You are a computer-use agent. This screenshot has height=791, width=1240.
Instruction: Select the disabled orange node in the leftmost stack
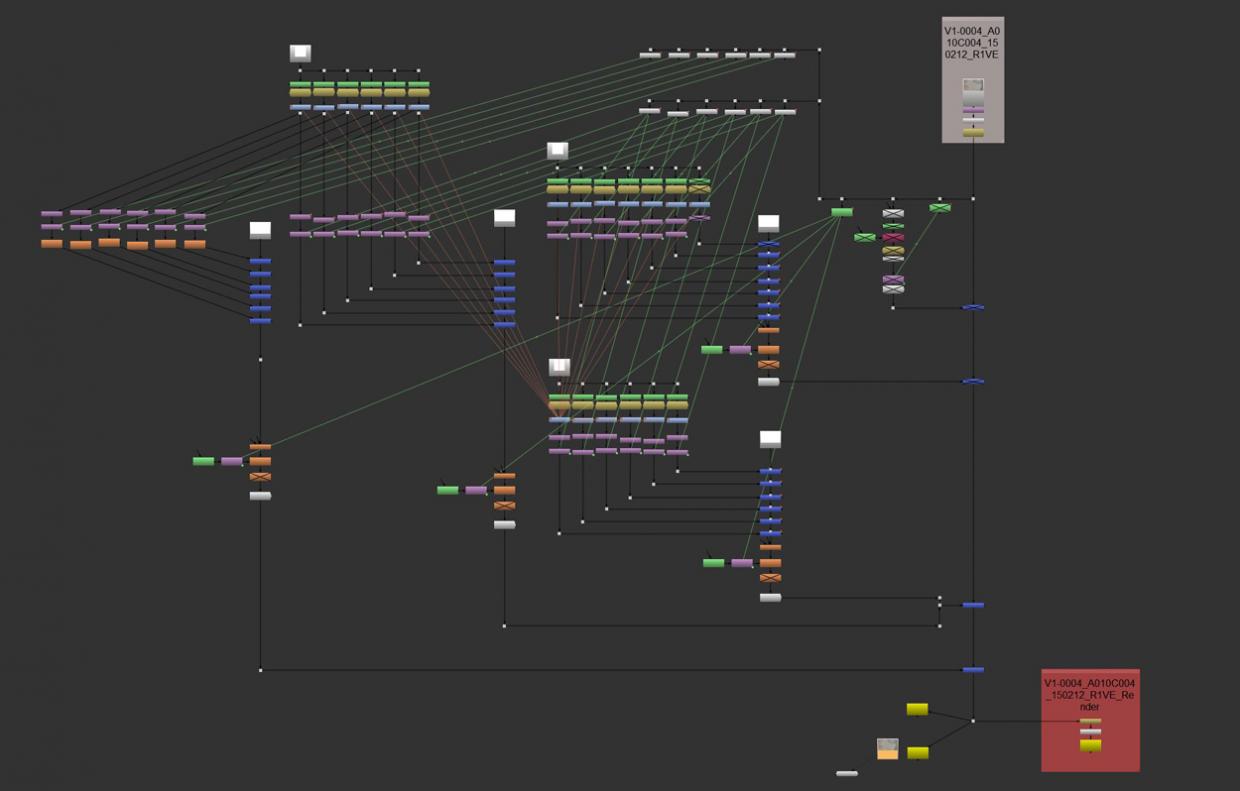click(x=260, y=477)
